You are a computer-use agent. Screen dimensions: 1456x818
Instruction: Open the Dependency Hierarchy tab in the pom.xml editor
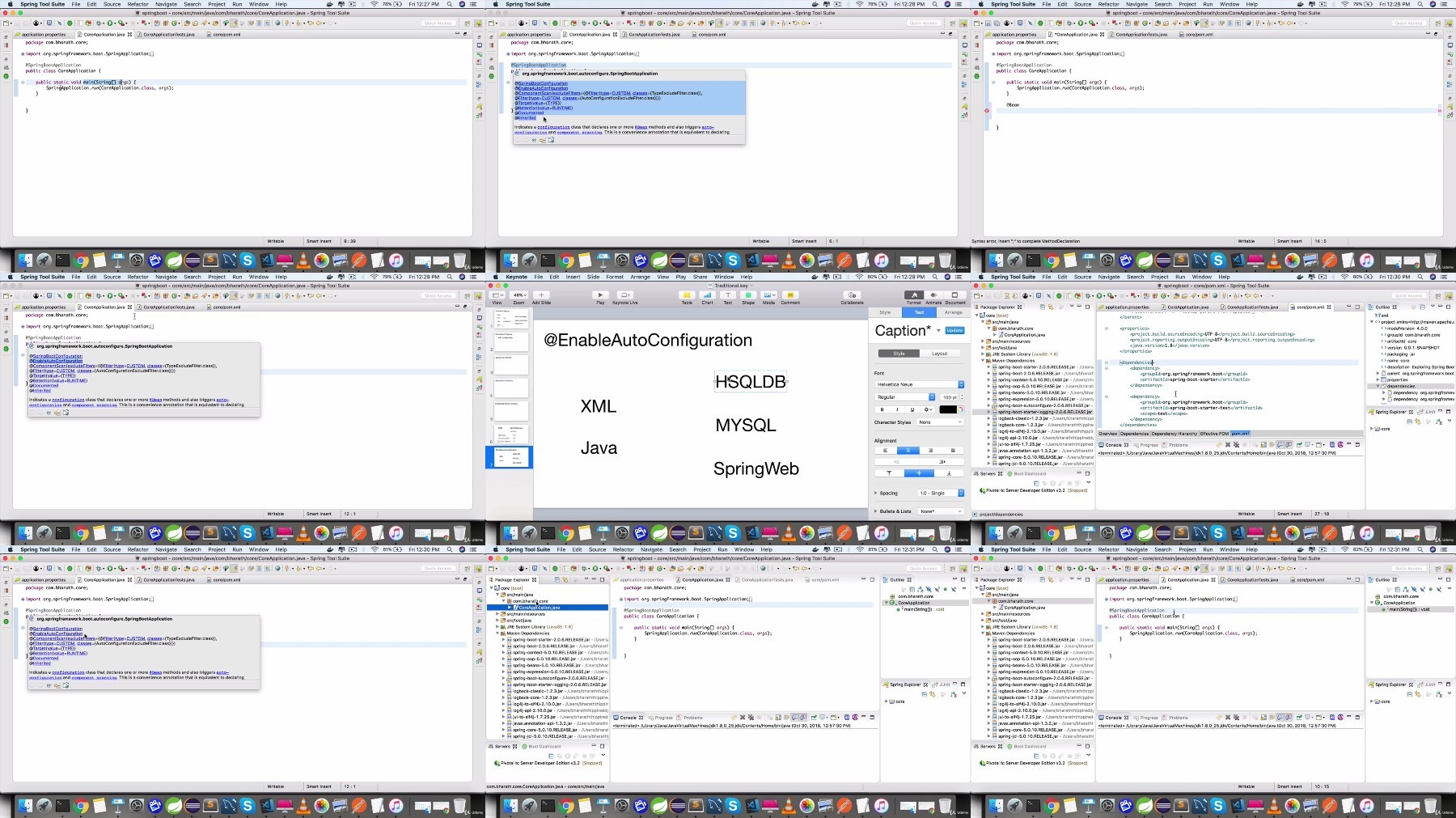[x=1175, y=434]
